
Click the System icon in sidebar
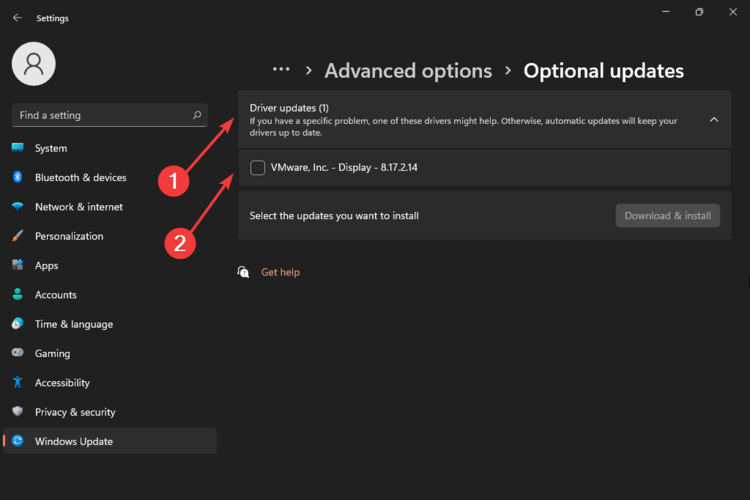pos(17,148)
